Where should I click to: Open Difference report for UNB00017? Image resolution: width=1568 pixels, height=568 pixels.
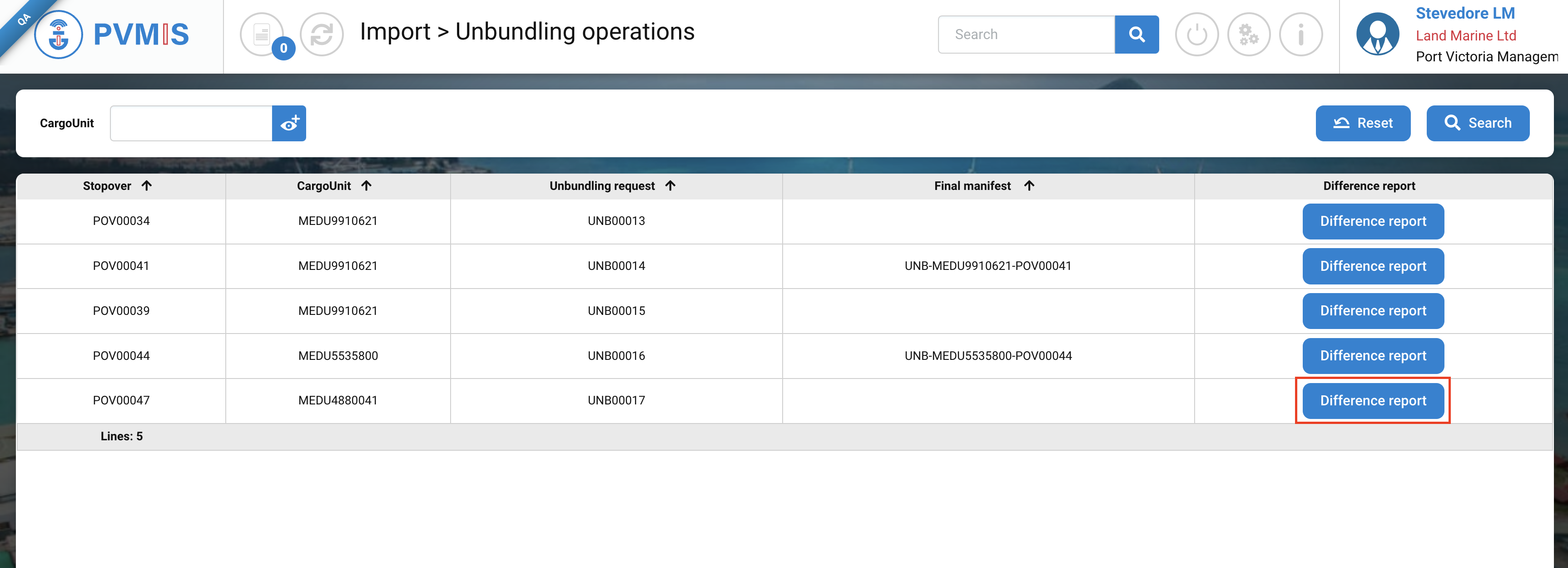1373,401
